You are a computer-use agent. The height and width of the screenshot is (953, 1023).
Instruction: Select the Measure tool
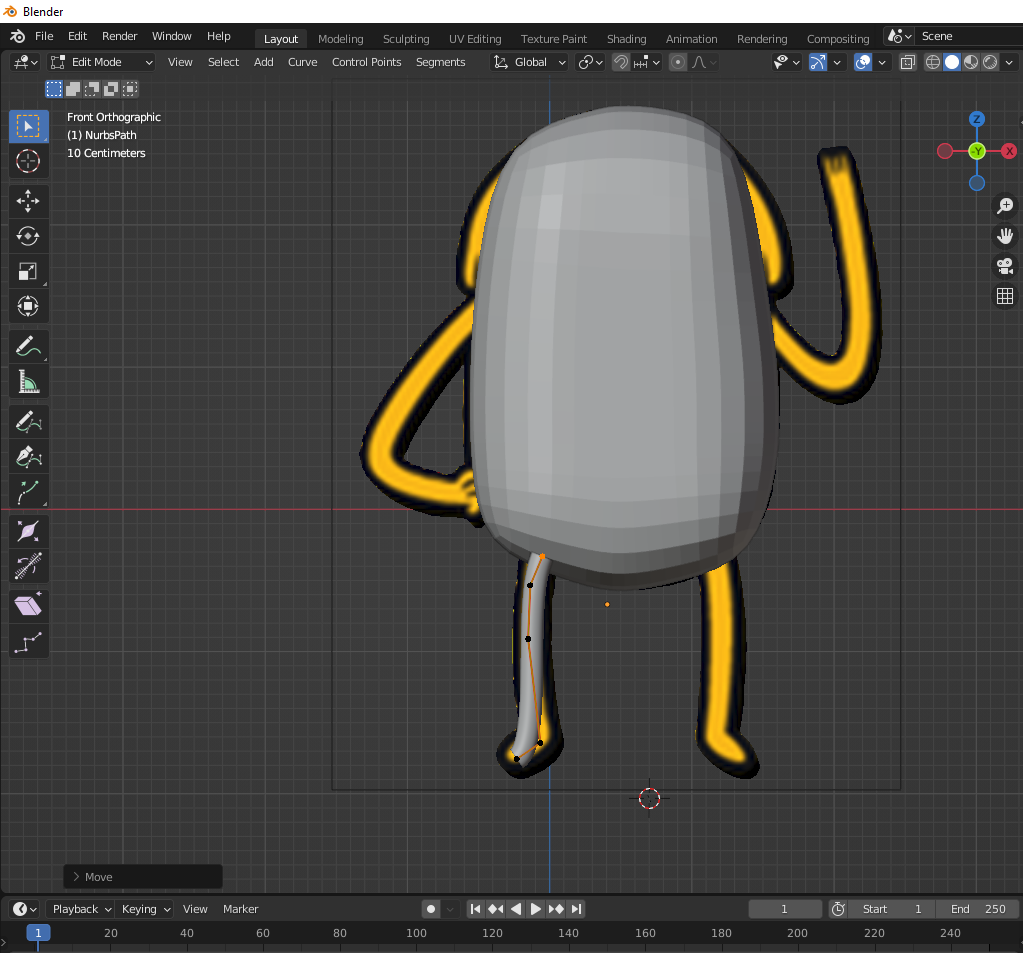(28, 382)
